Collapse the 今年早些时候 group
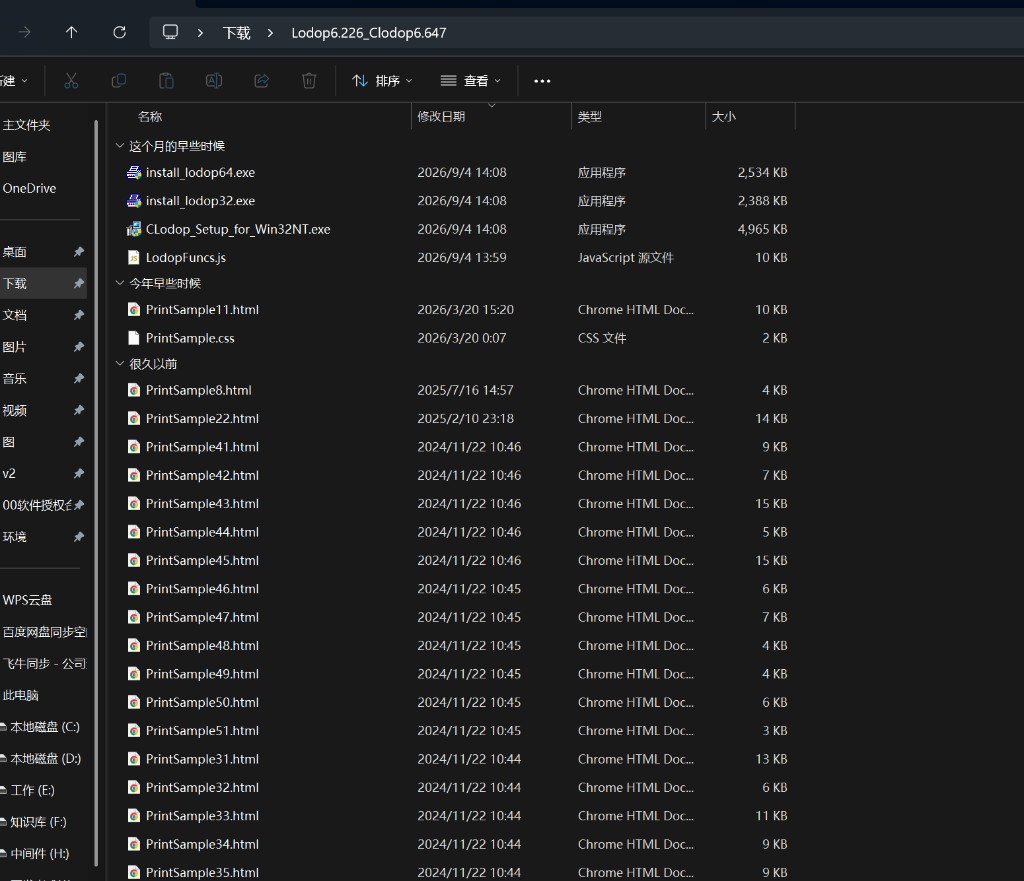The height and width of the screenshot is (881, 1024). 120,283
